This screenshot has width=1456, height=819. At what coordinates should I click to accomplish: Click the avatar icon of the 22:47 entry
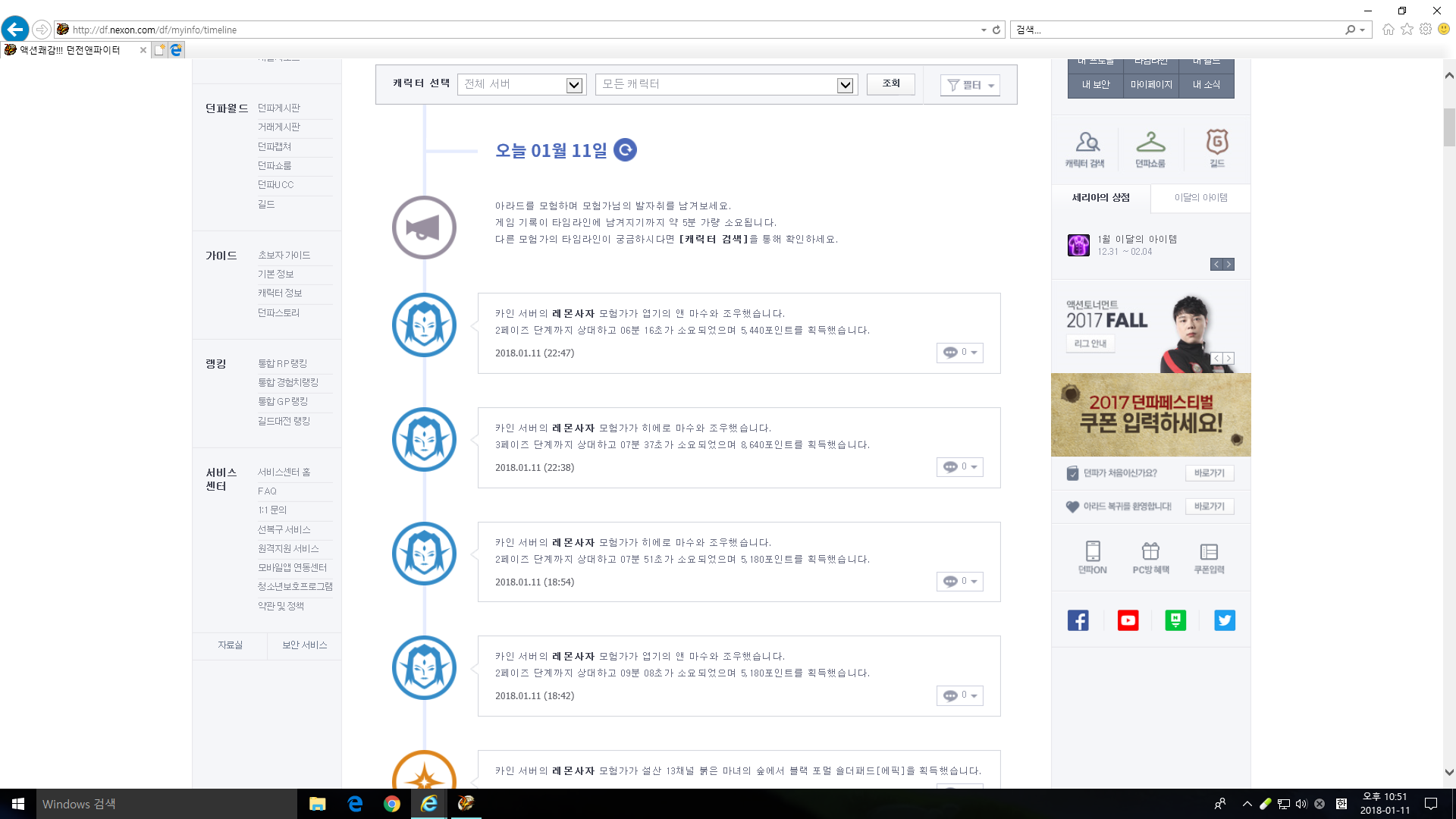point(424,325)
